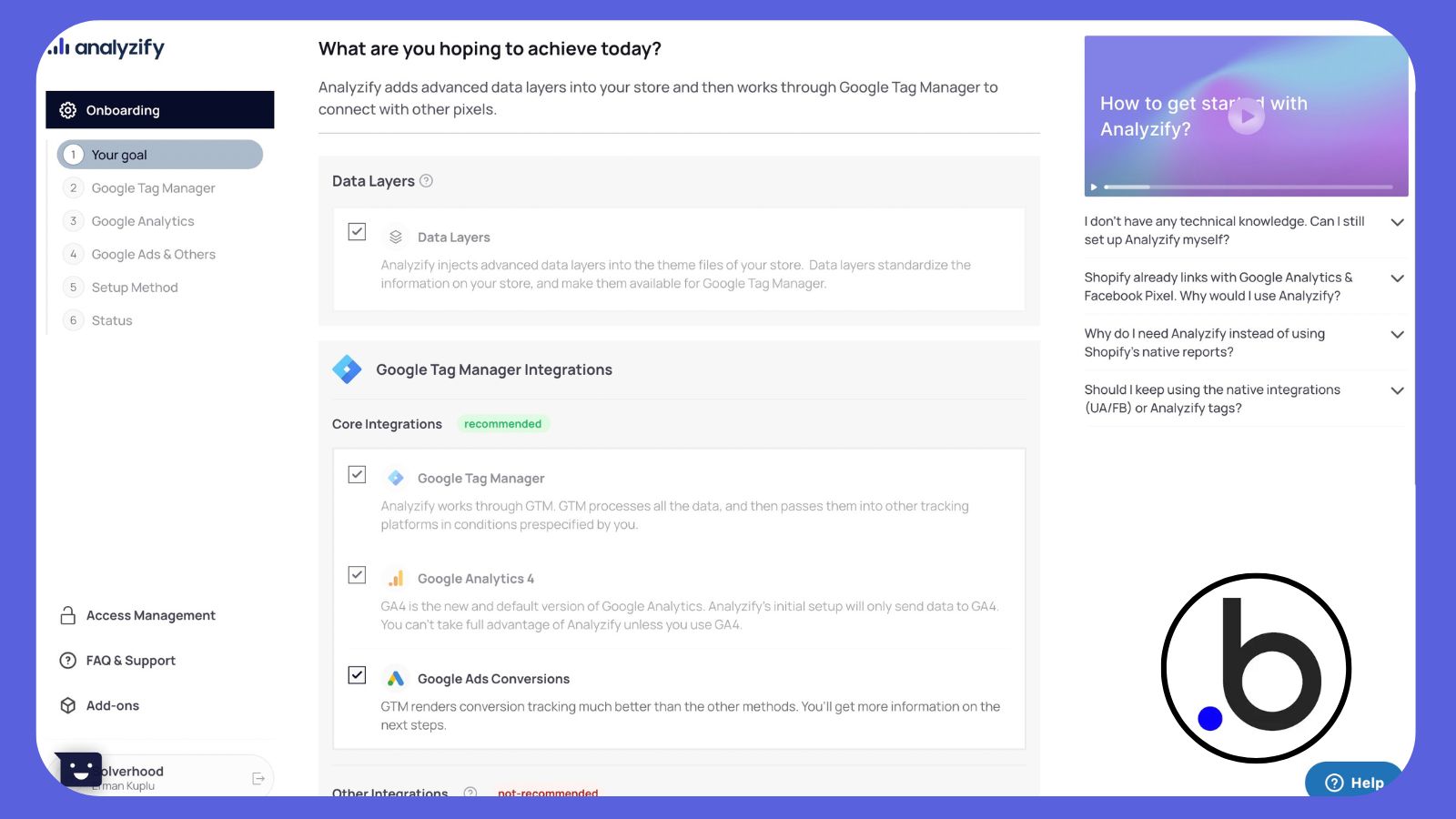Toggle the Google Ads Conversions checkbox
The height and width of the screenshot is (819, 1456).
[358, 675]
